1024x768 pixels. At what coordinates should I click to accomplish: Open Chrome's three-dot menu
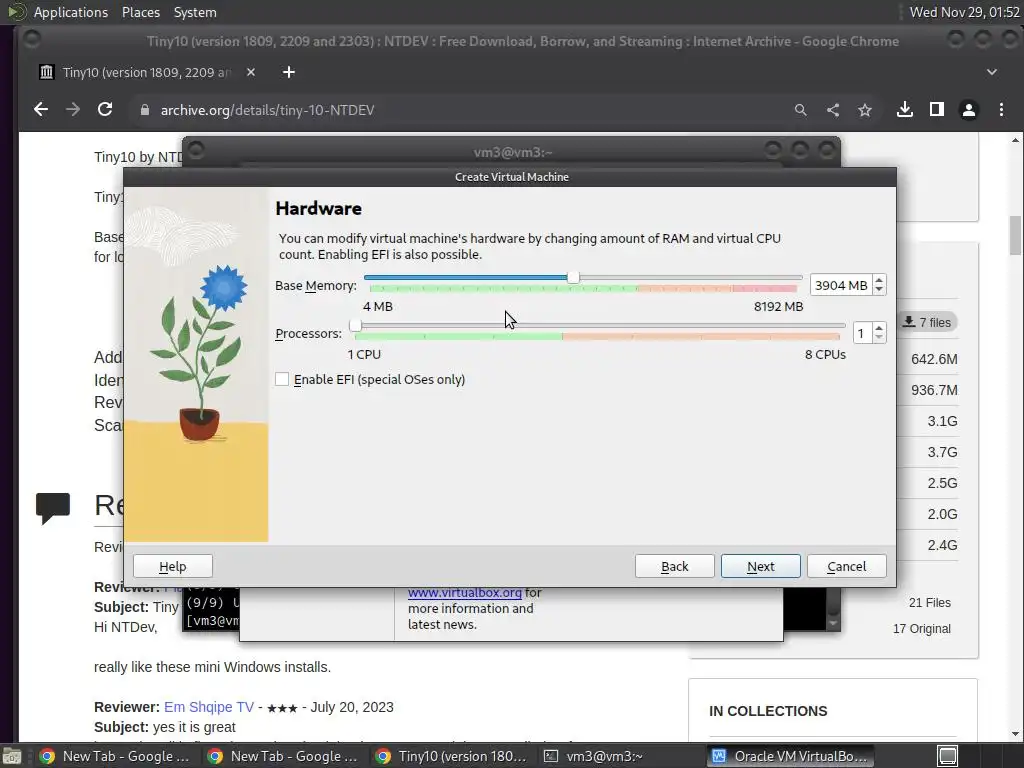tap(1001, 110)
